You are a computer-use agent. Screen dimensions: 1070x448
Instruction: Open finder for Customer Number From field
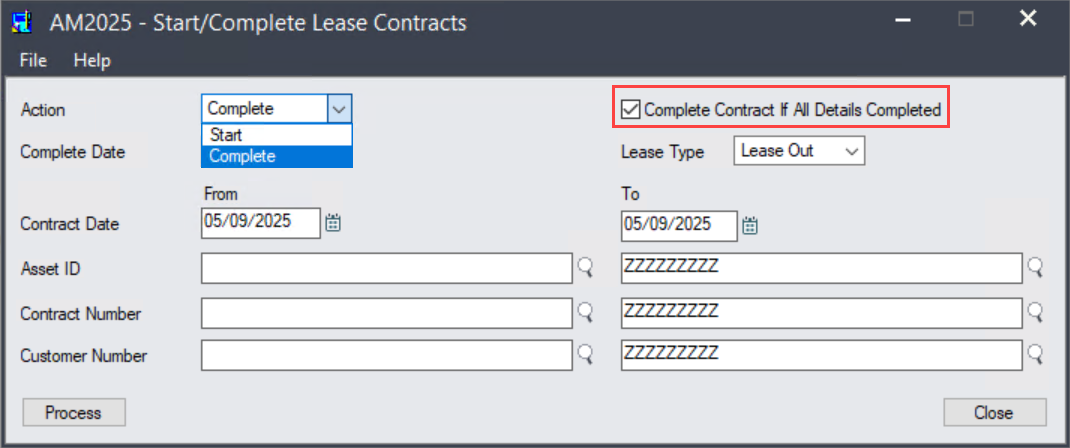click(585, 354)
